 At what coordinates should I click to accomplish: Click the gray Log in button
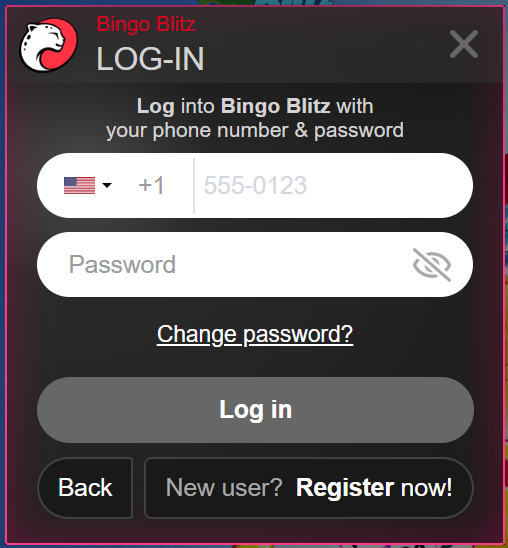pos(255,410)
